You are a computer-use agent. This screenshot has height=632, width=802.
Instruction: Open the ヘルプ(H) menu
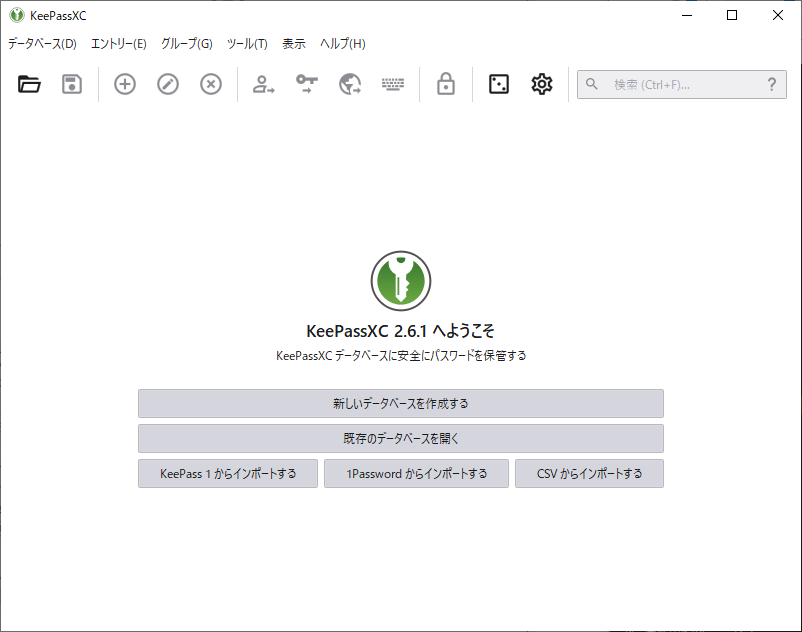point(343,44)
